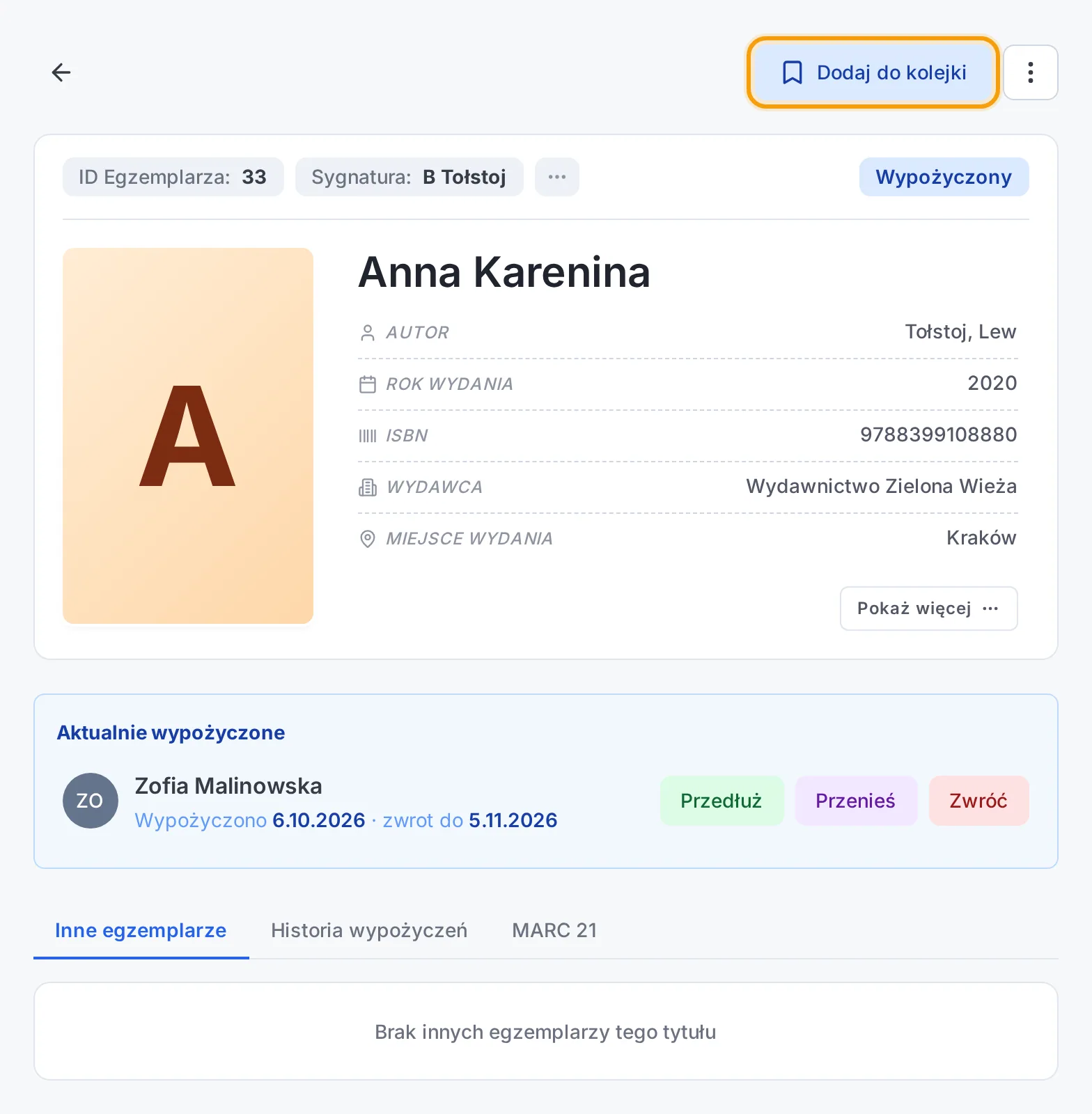Click the barcode icon next to ISBN

click(x=368, y=436)
